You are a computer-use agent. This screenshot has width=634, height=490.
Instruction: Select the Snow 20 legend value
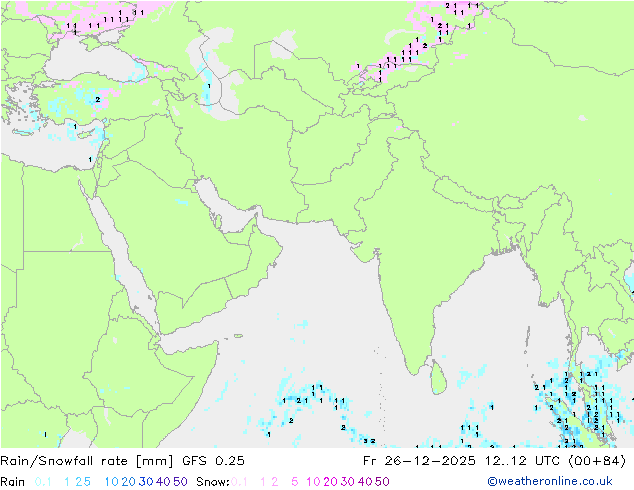pos(330,482)
